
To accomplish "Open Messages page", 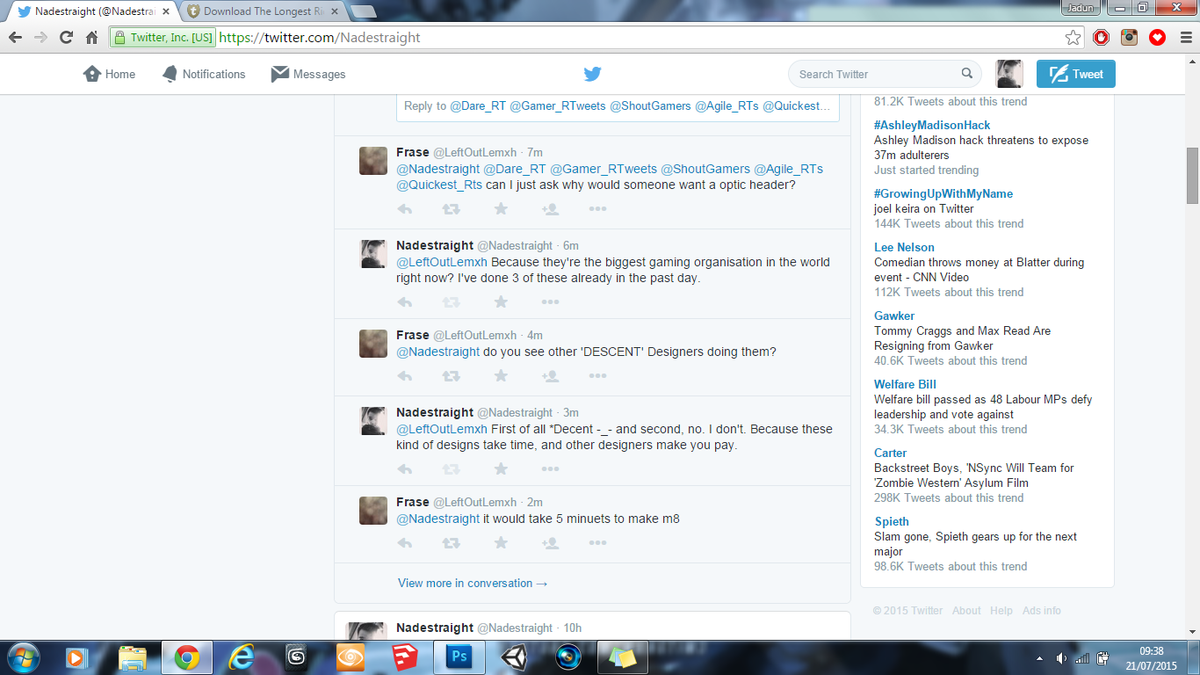I will point(308,74).
